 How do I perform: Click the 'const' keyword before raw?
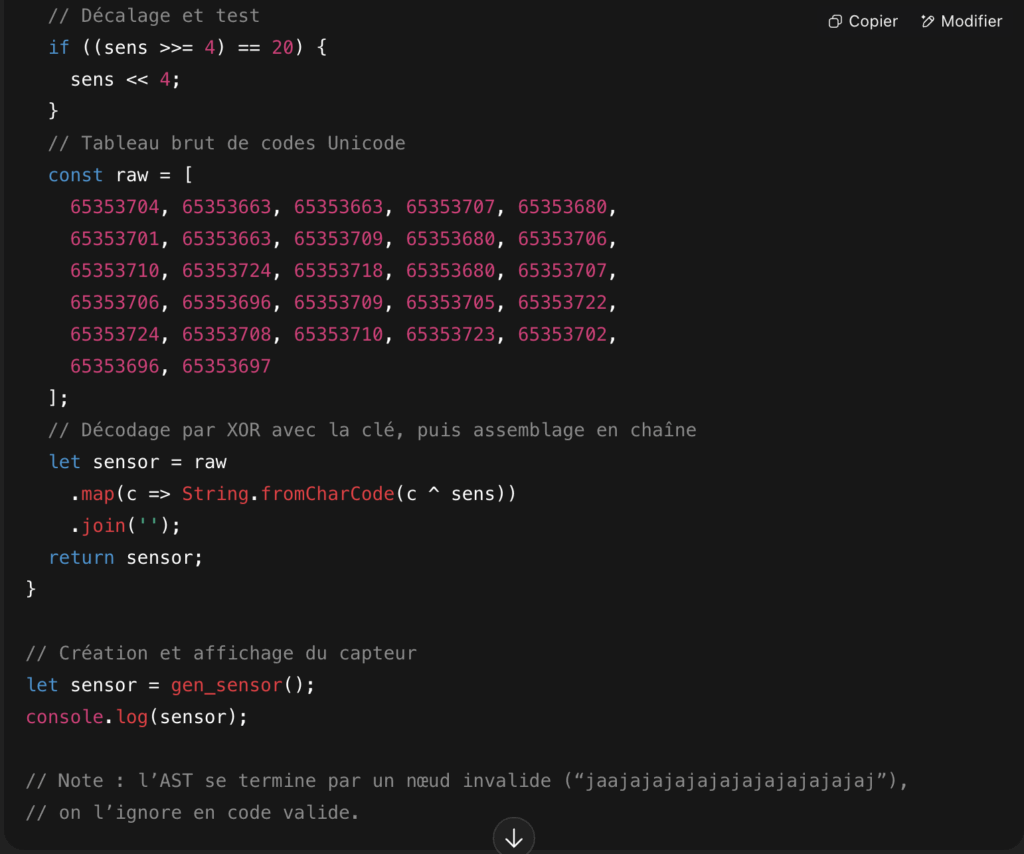[75, 175]
